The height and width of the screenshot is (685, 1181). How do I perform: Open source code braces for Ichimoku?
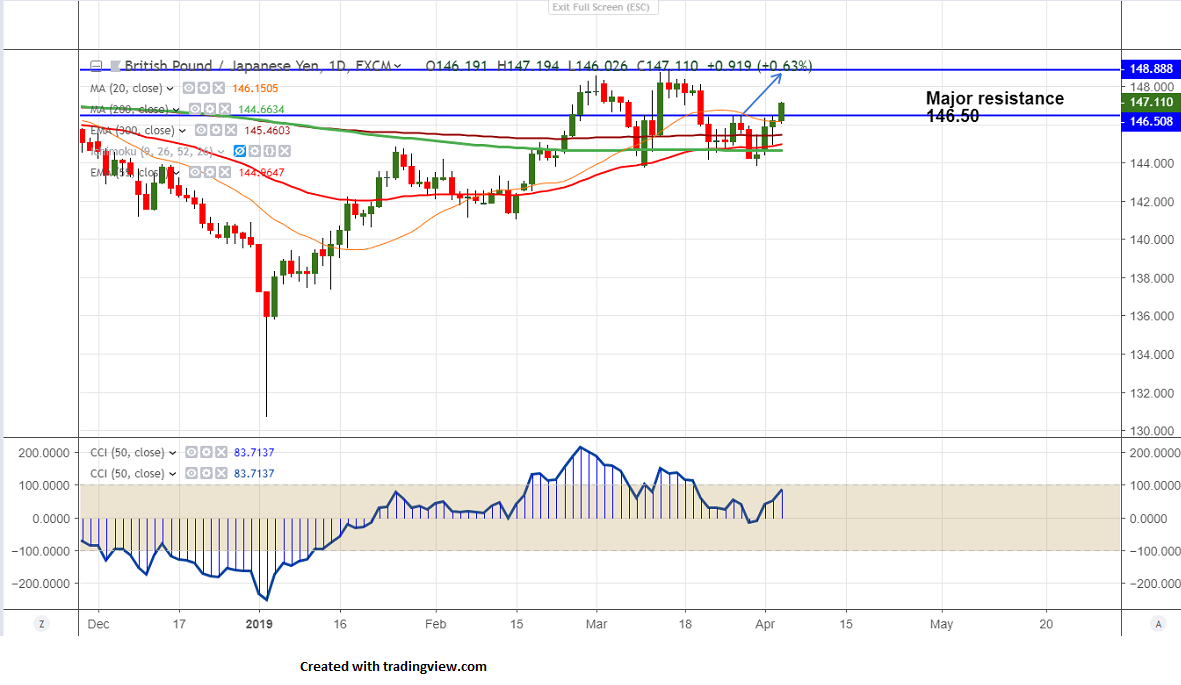tap(270, 151)
